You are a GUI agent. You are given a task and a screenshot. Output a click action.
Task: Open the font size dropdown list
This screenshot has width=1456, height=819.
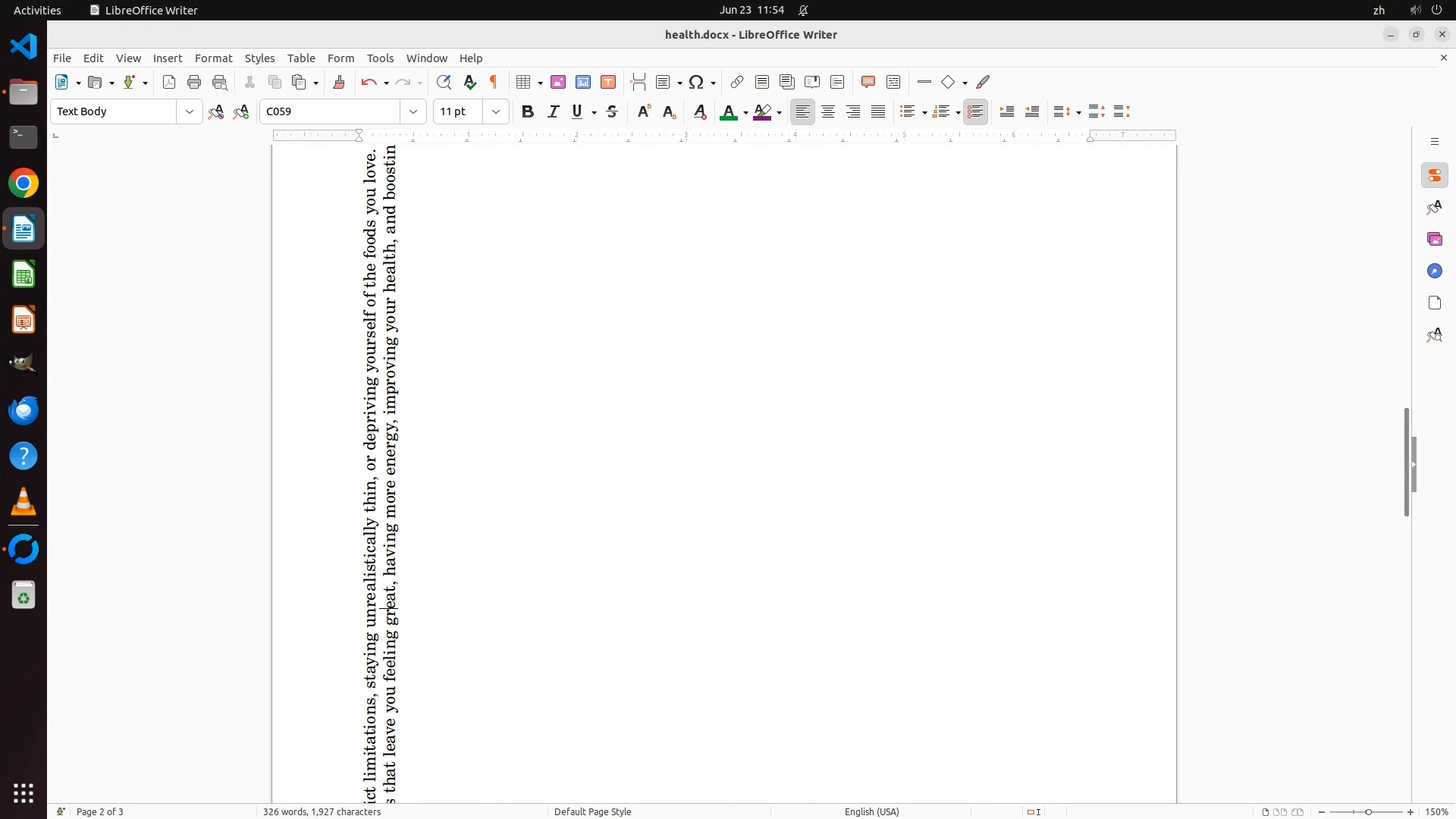pyautogui.click(x=496, y=112)
